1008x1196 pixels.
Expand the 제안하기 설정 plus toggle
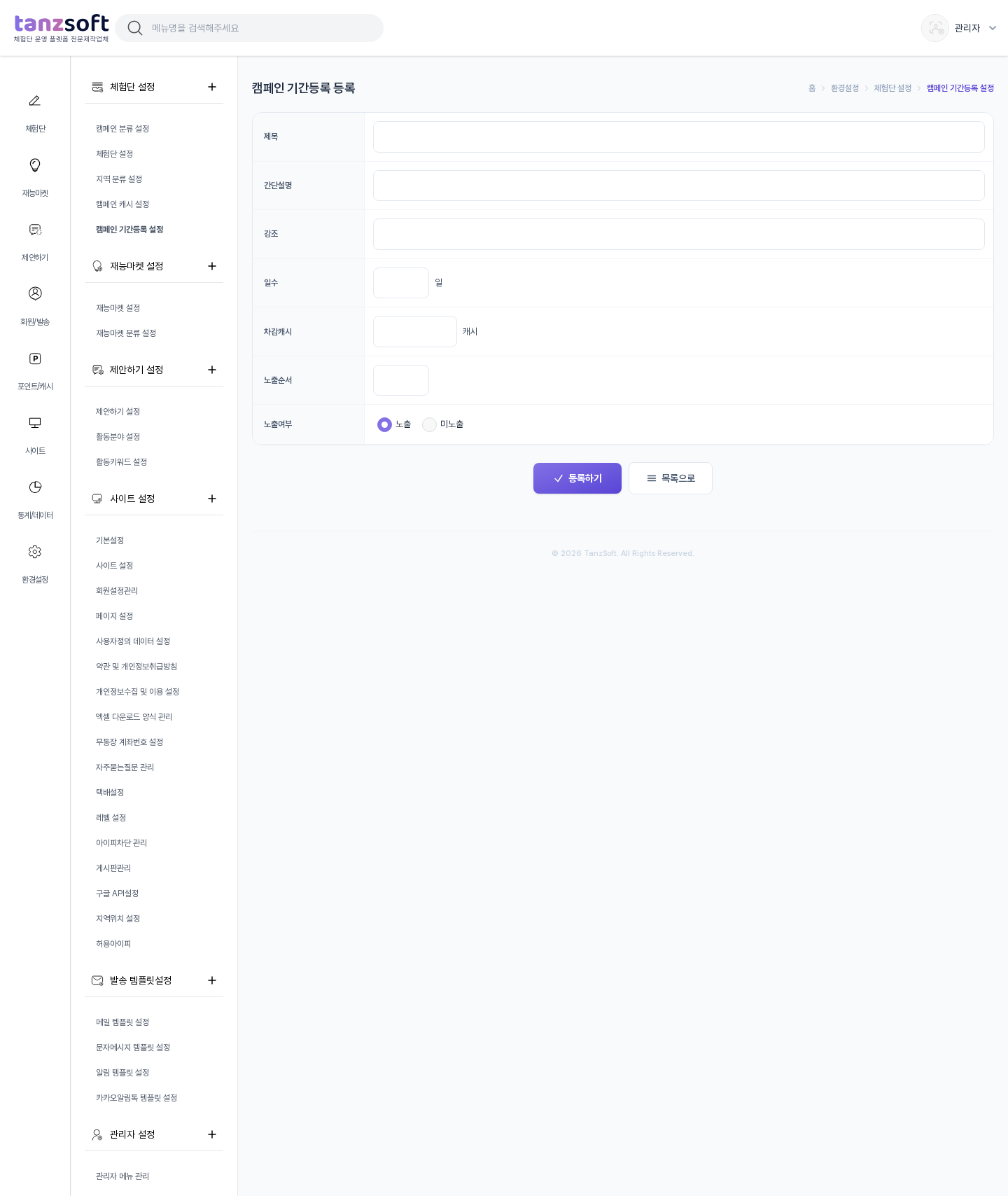point(212,370)
